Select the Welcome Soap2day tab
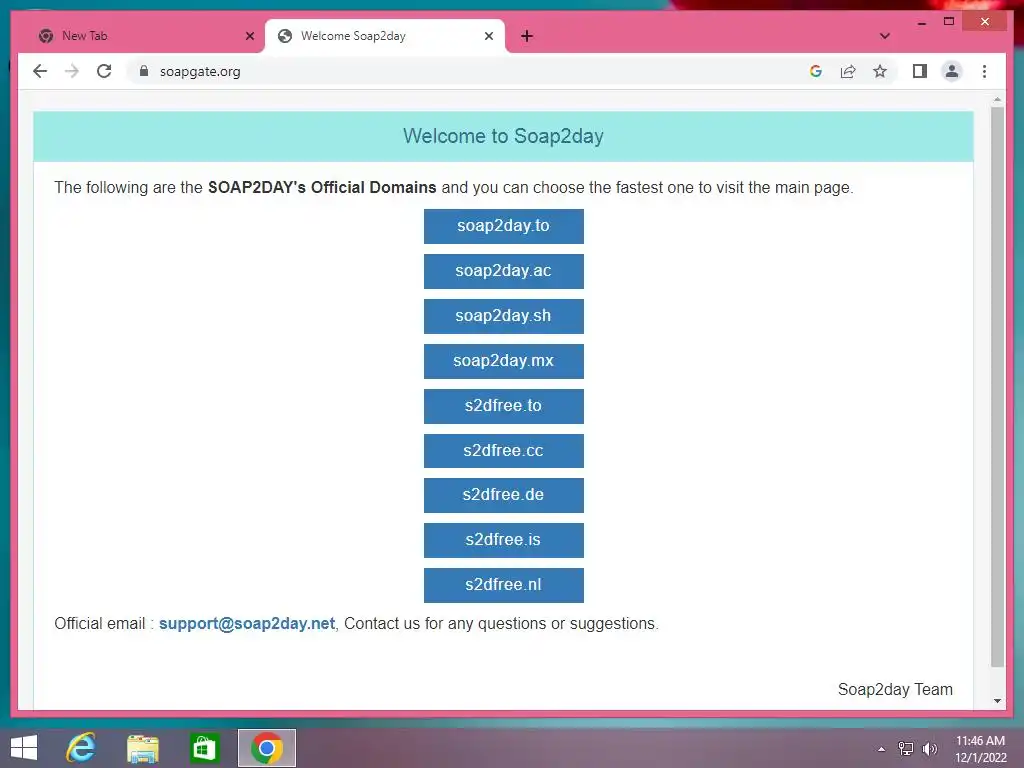This screenshot has height=768, width=1024. point(385,36)
